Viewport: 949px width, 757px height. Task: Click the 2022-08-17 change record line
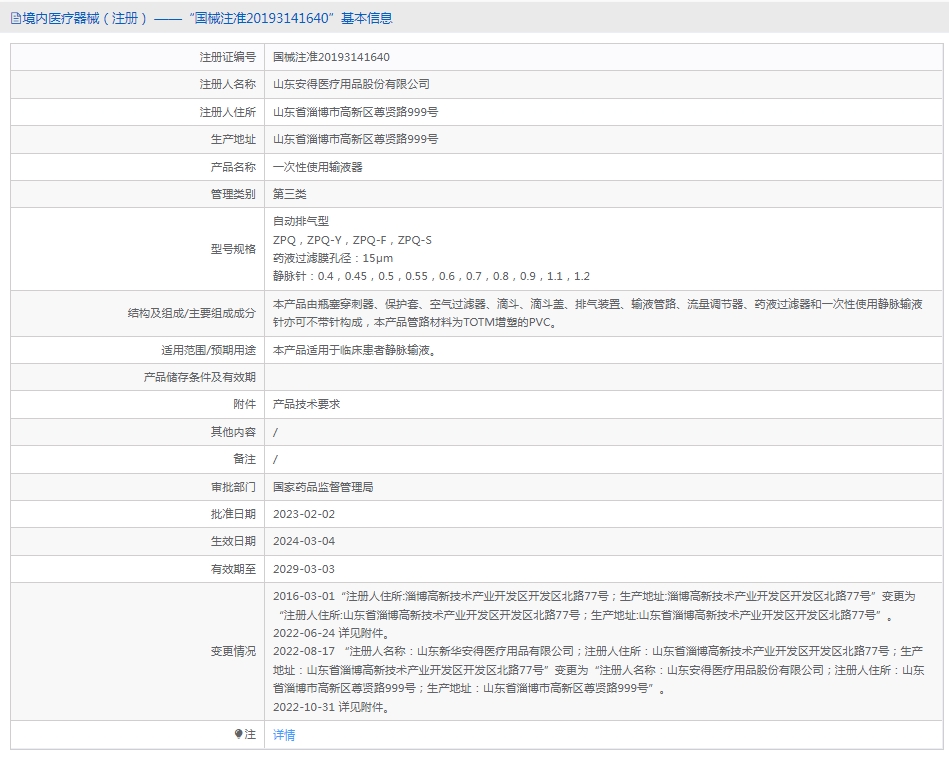click(599, 670)
